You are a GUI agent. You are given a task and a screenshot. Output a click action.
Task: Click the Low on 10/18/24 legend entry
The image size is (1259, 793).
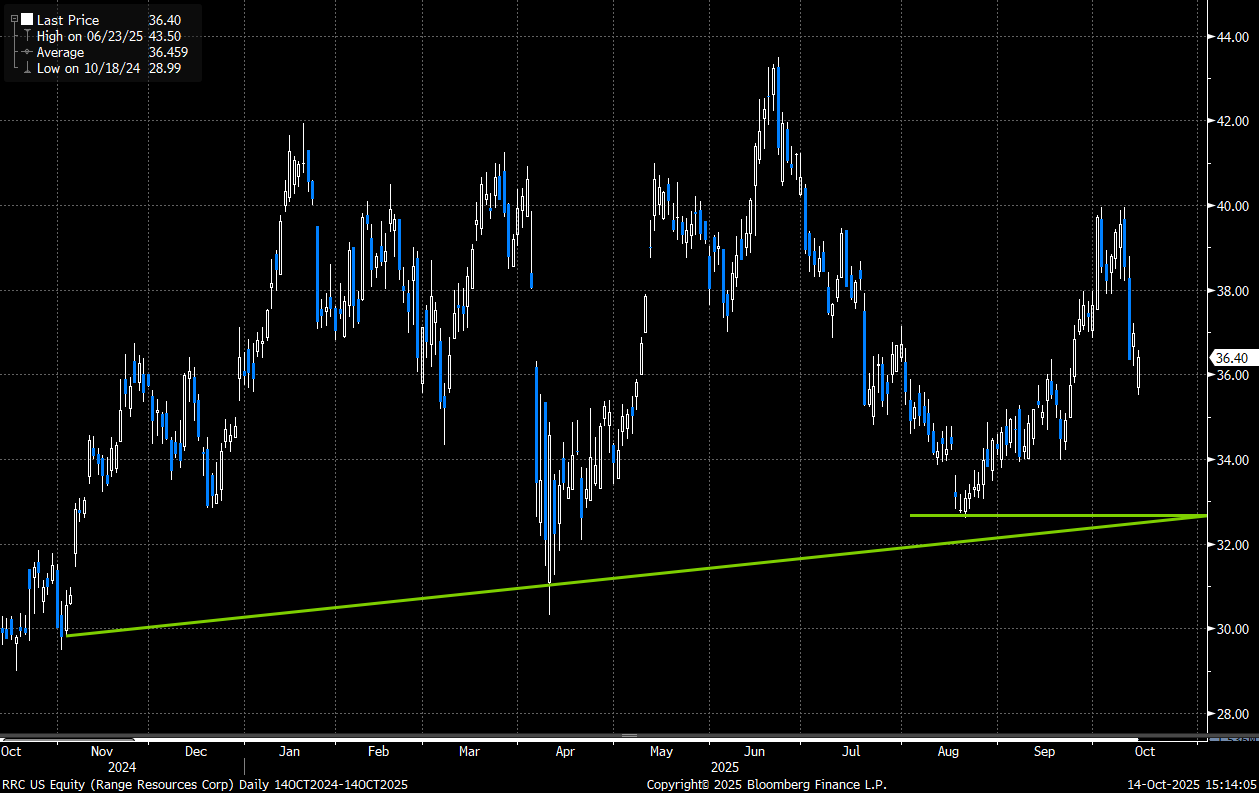click(x=89, y=68)
